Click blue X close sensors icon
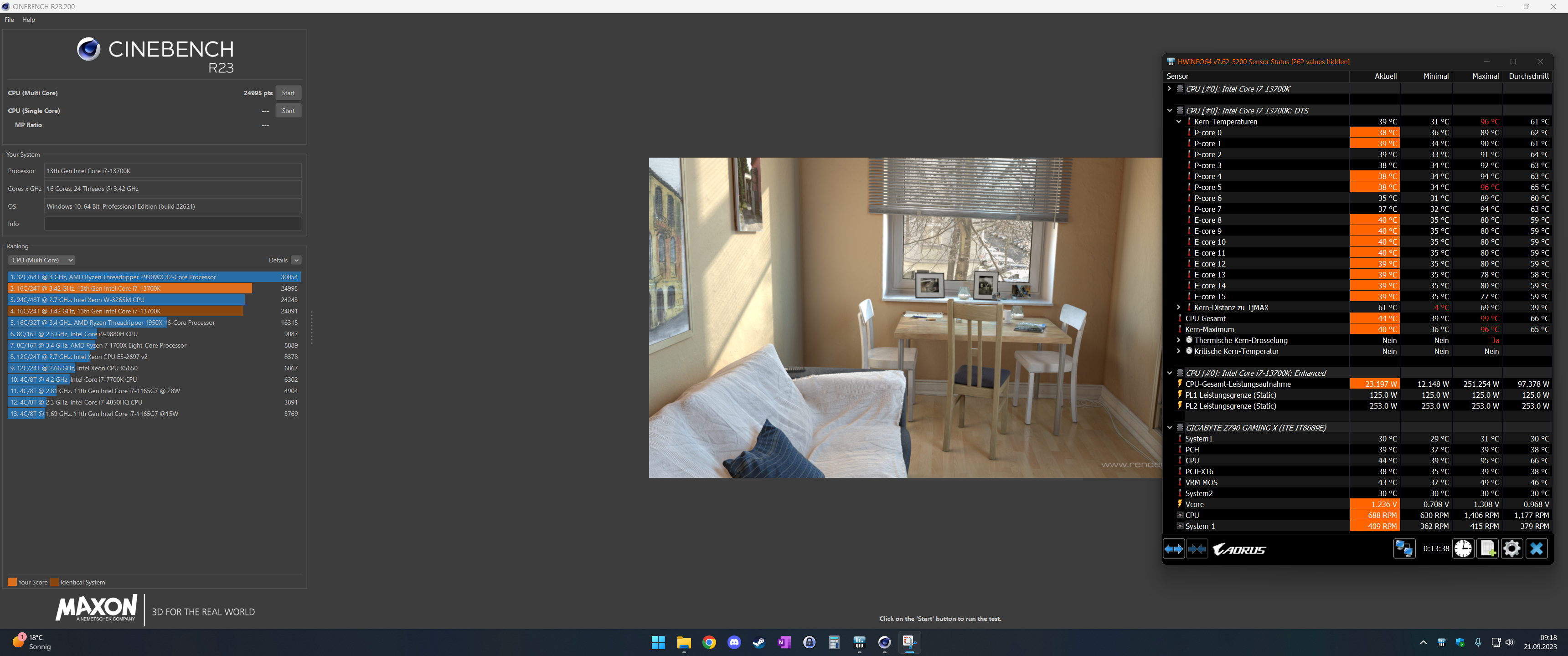Screen dimensions: 1568x656 click(x=1537, y=549)
